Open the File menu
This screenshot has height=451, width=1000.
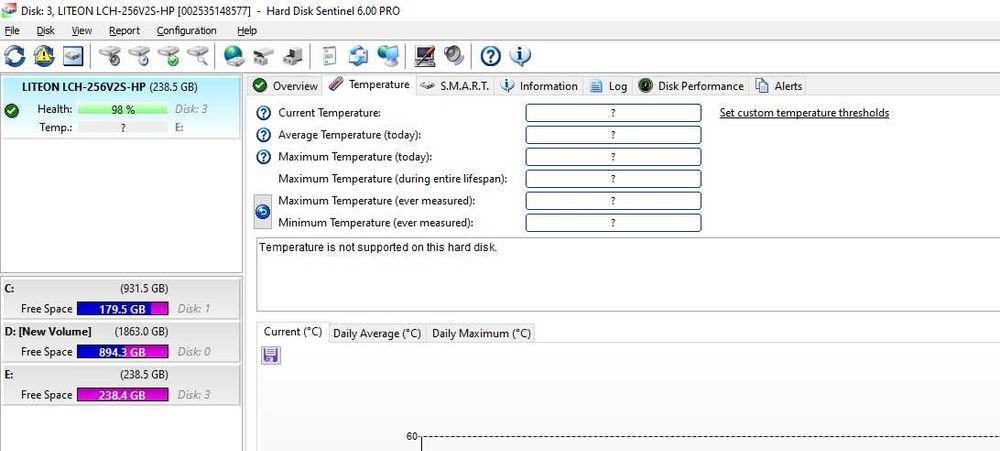[x=12, y=31]
